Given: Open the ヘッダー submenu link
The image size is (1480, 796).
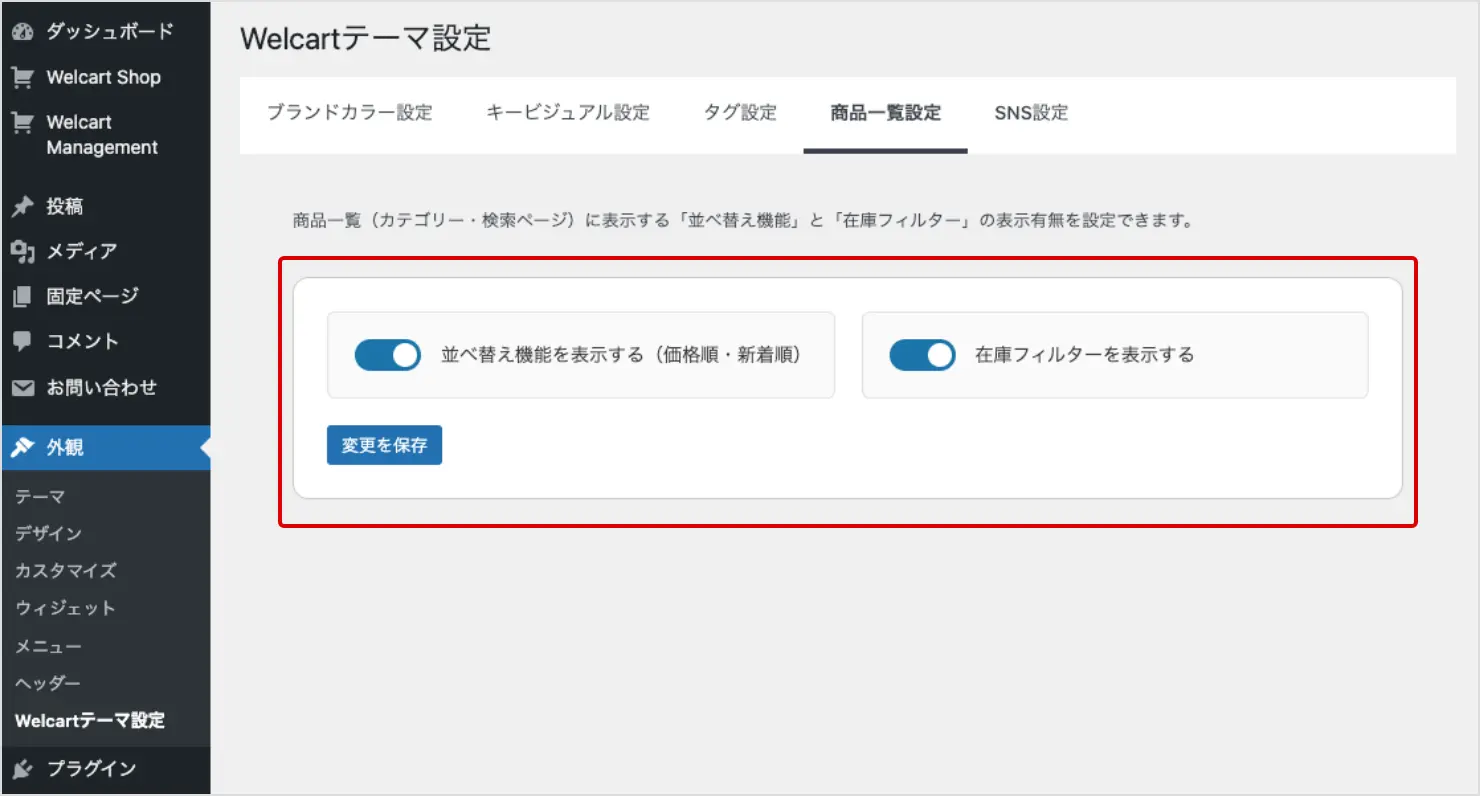Looking at the screenshot, I should pos(48,683).
